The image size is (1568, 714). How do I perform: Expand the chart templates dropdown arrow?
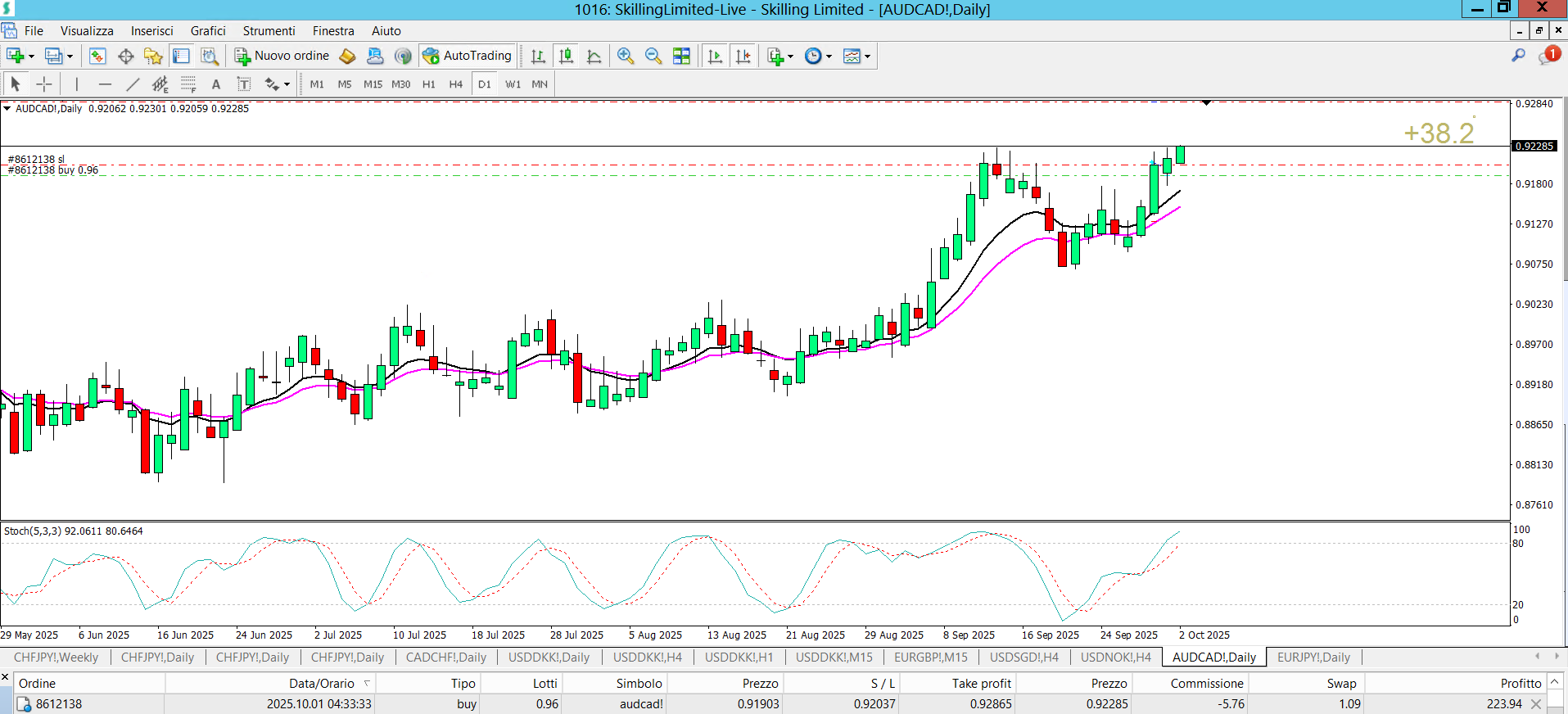click(x=867, y=56)
